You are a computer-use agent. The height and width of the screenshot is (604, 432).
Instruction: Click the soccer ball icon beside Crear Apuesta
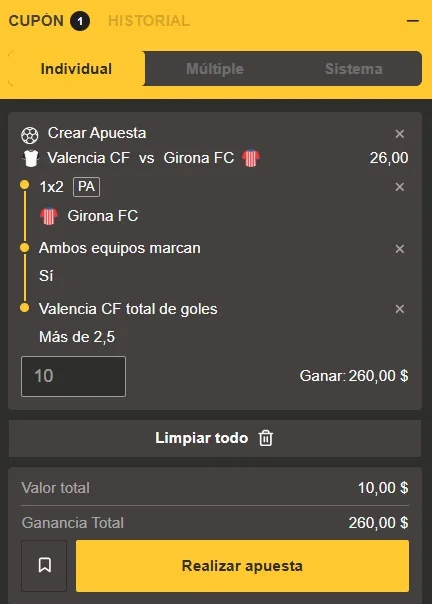[x=30, y=135]
